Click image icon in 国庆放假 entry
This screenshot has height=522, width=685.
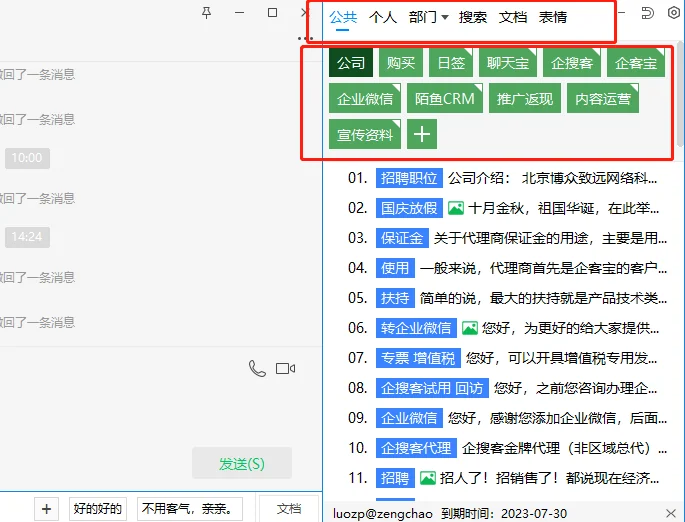tap(456, 208)
